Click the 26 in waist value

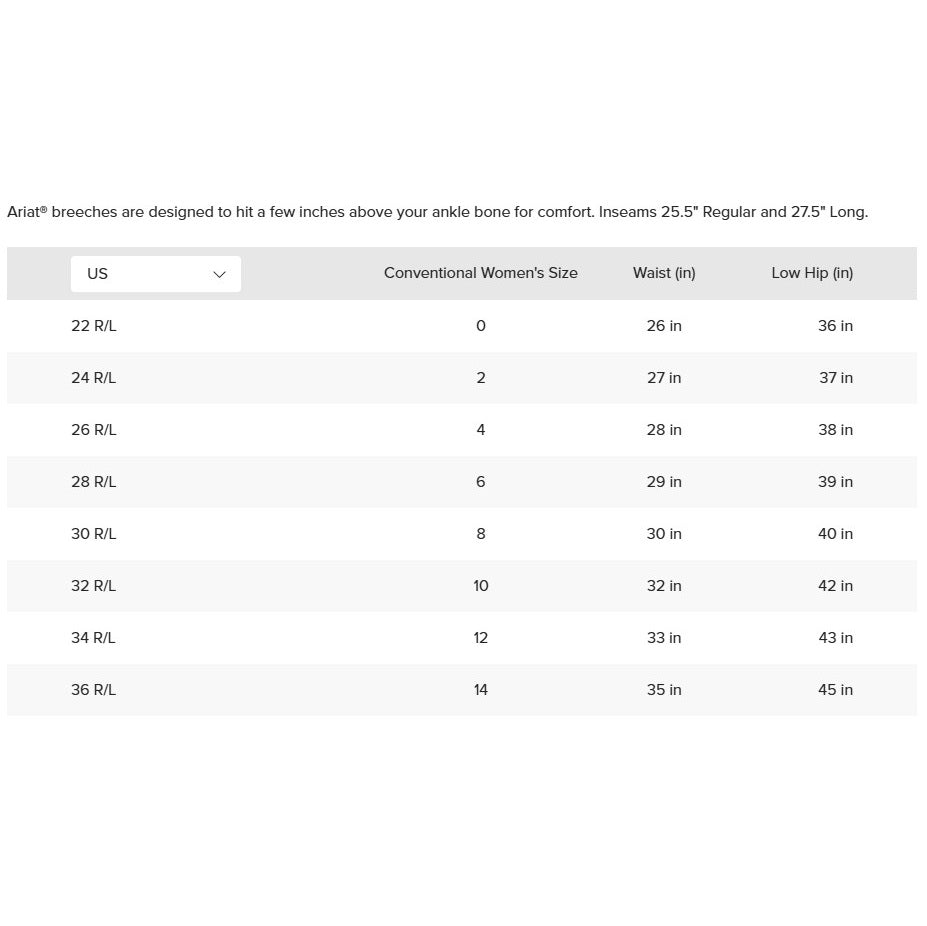[664, 326]
